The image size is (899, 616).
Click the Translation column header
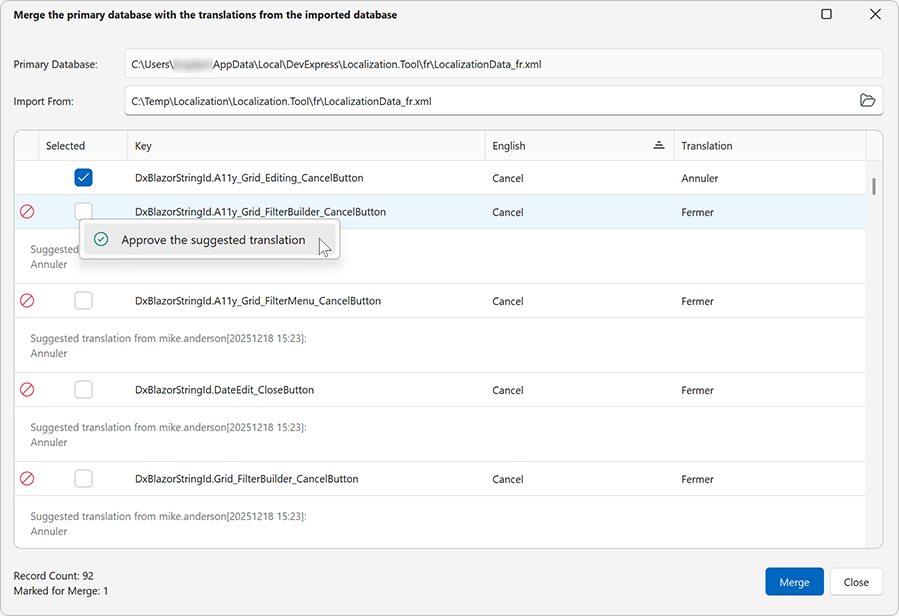(x=706, y=145)
